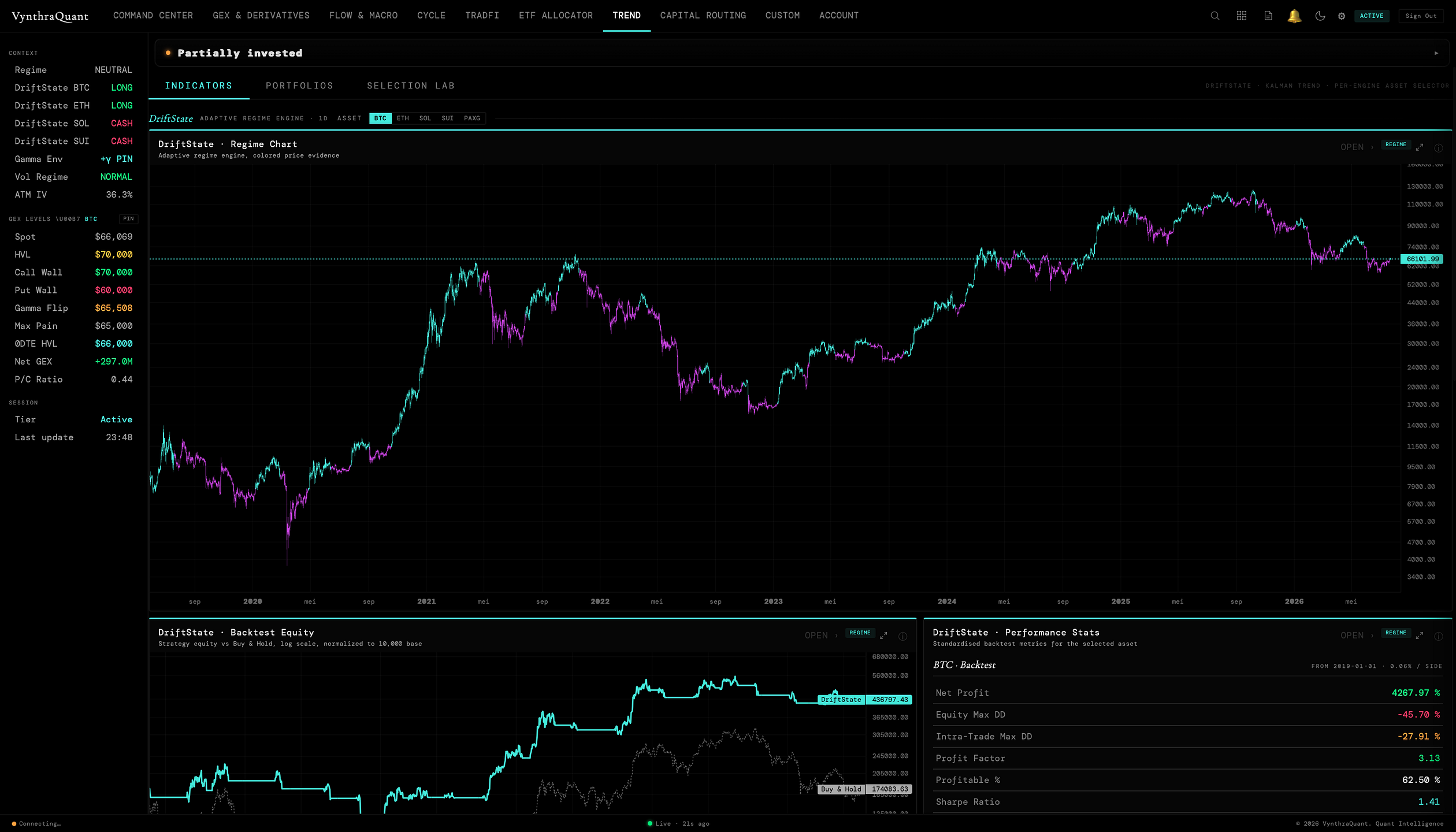Image resolution: width=1456 pixels, height=832 pixels.
Task: Open GEX & Derivatives section
Action: point(261,16)
